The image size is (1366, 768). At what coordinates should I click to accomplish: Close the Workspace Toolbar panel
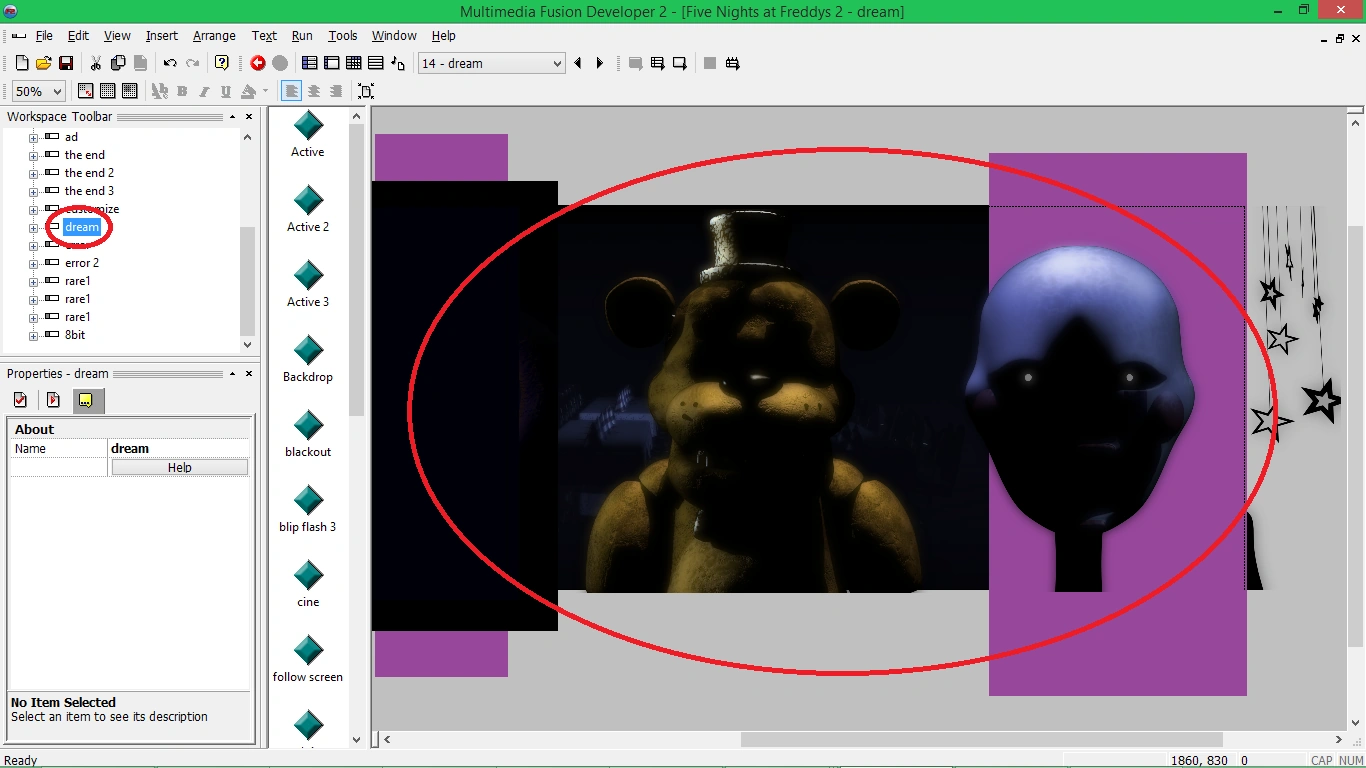coord(248,117)
